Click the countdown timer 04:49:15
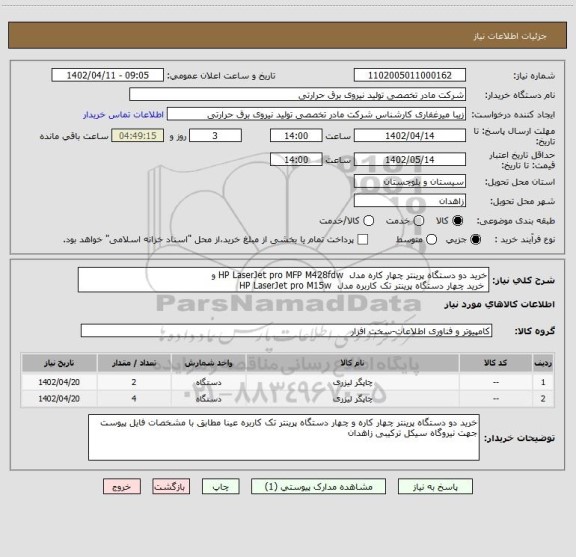The image size is (576, 557). (137, 136)
